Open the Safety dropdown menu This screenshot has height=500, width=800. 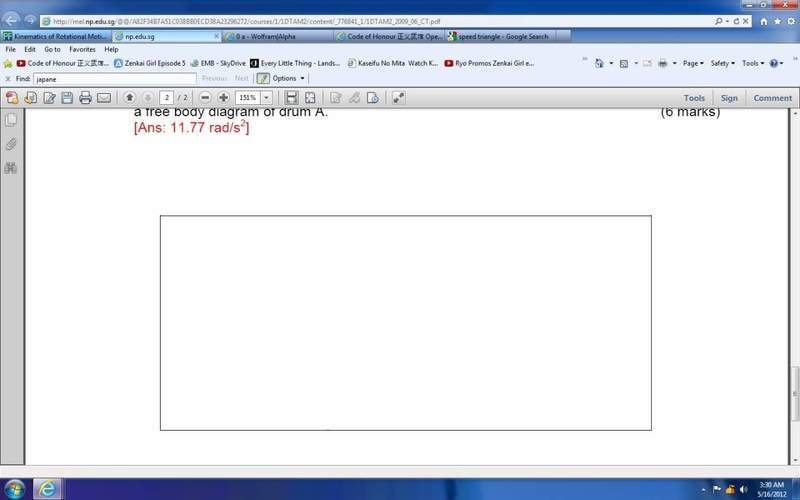[722, 63]
